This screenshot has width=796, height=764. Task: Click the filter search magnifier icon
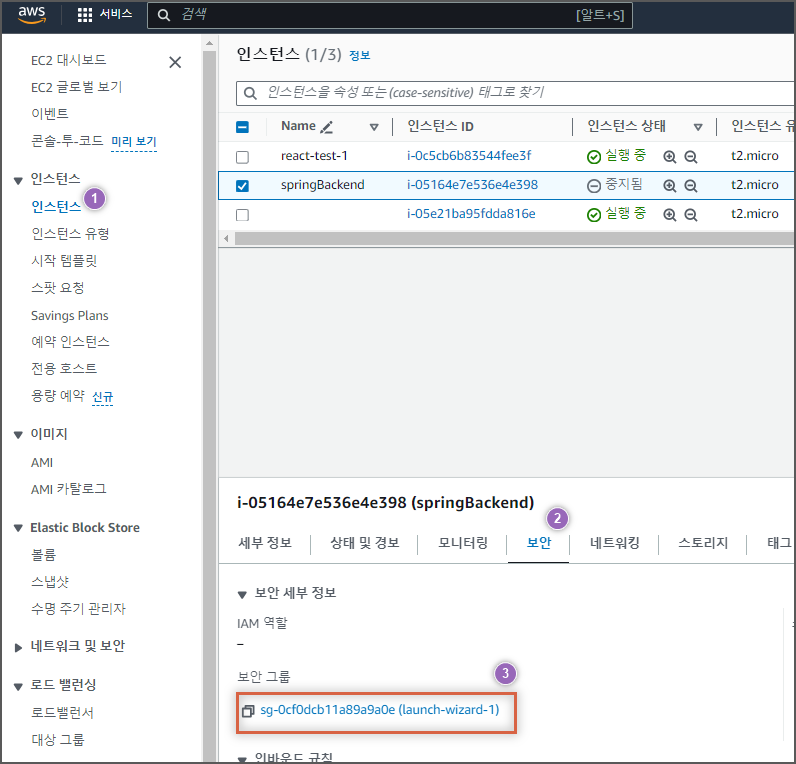coord(250,93)
